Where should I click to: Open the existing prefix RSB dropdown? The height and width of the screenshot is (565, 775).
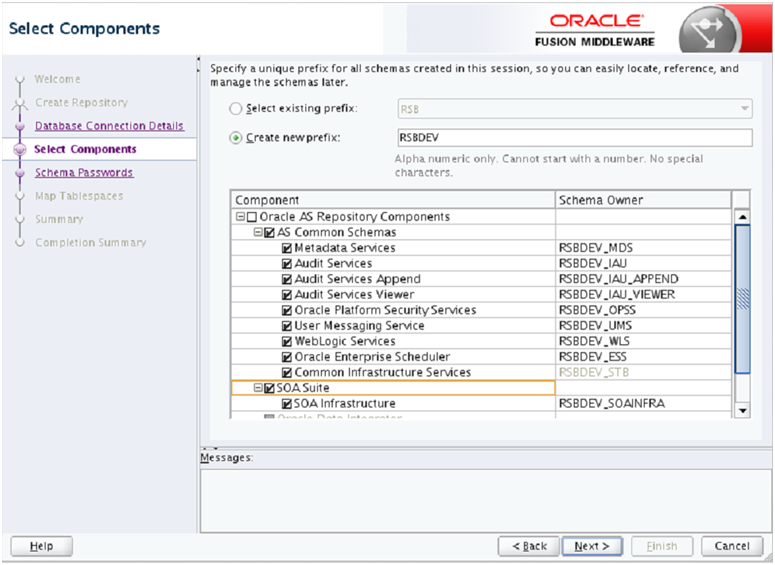click(575, 109)
